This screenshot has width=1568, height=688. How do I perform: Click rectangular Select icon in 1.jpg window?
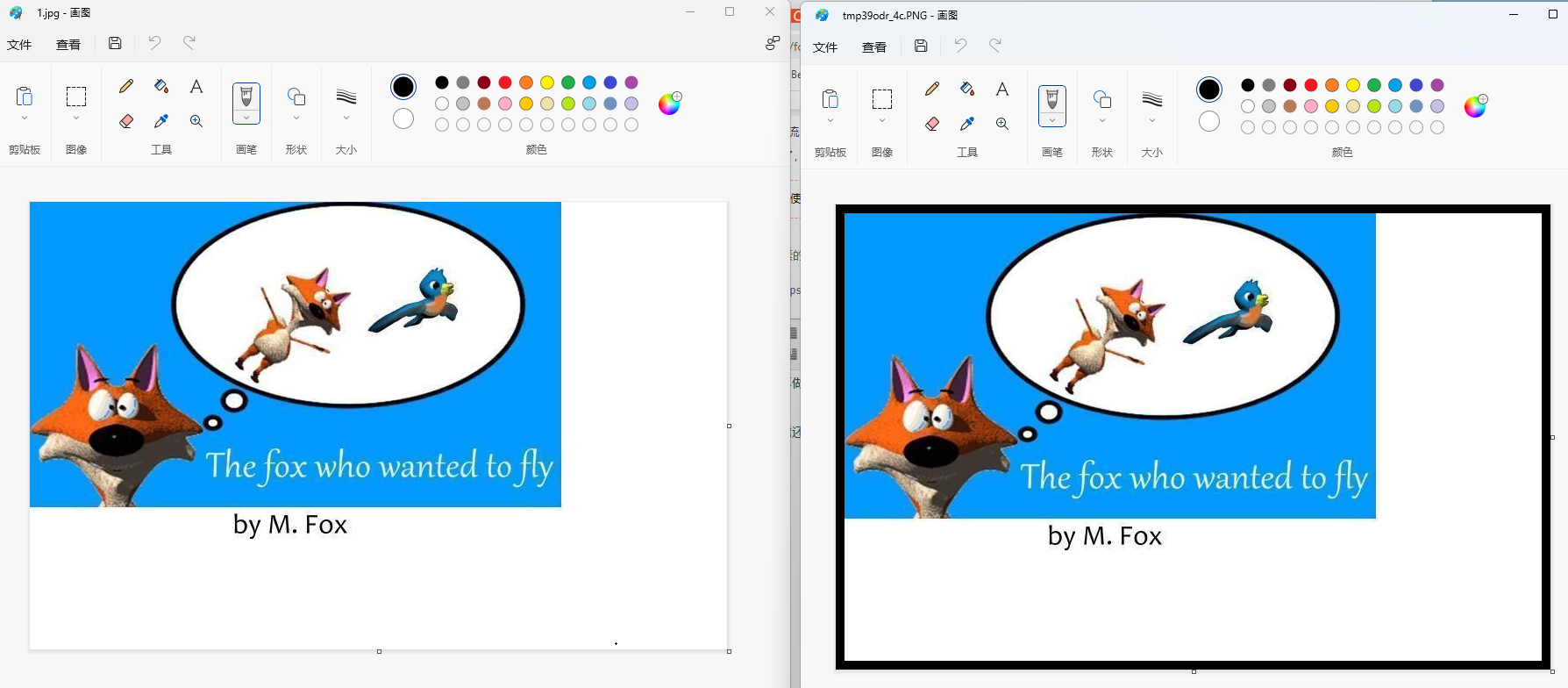click(76, 97)
